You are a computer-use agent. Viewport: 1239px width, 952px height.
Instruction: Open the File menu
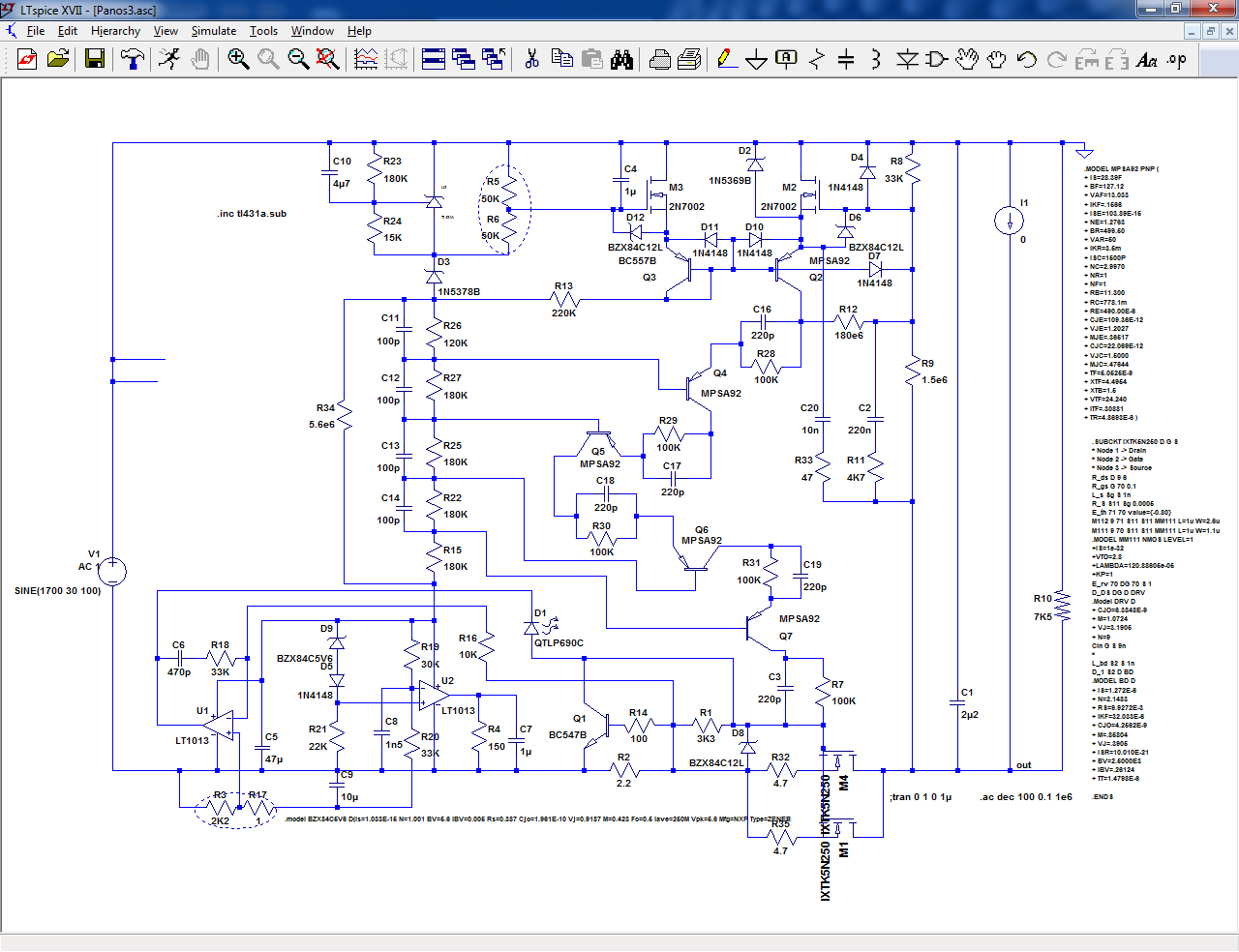pos(36,31)
